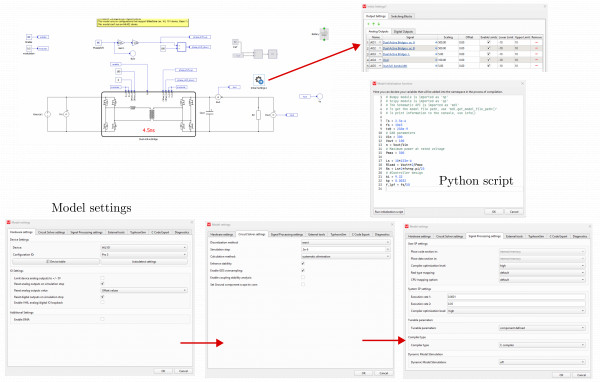Open the AO1 name dropdown in HIL settings
The height and width of the screenshot is (382, 600).
[376, 42]
